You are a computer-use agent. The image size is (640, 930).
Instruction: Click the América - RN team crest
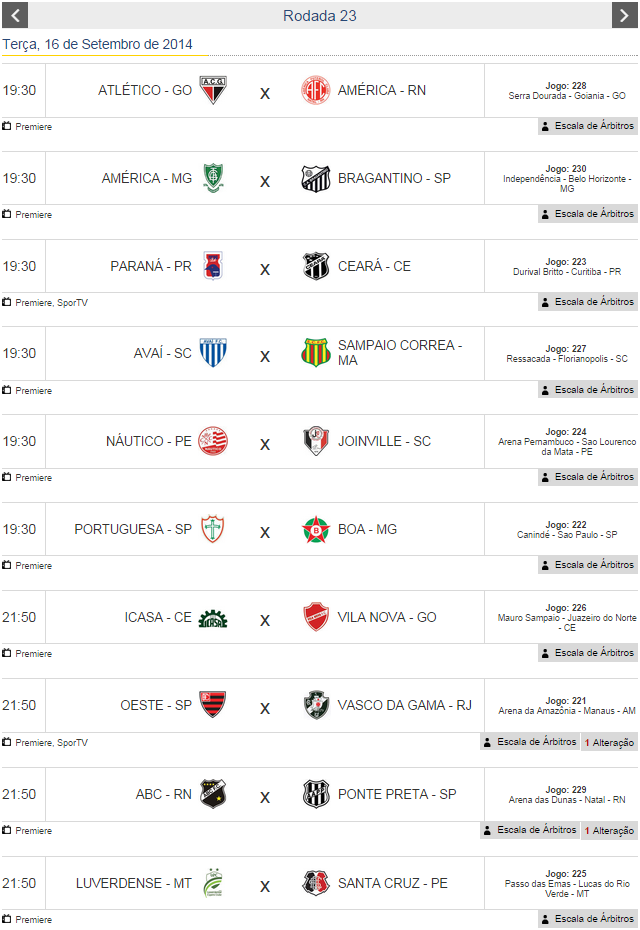[316, 91]
